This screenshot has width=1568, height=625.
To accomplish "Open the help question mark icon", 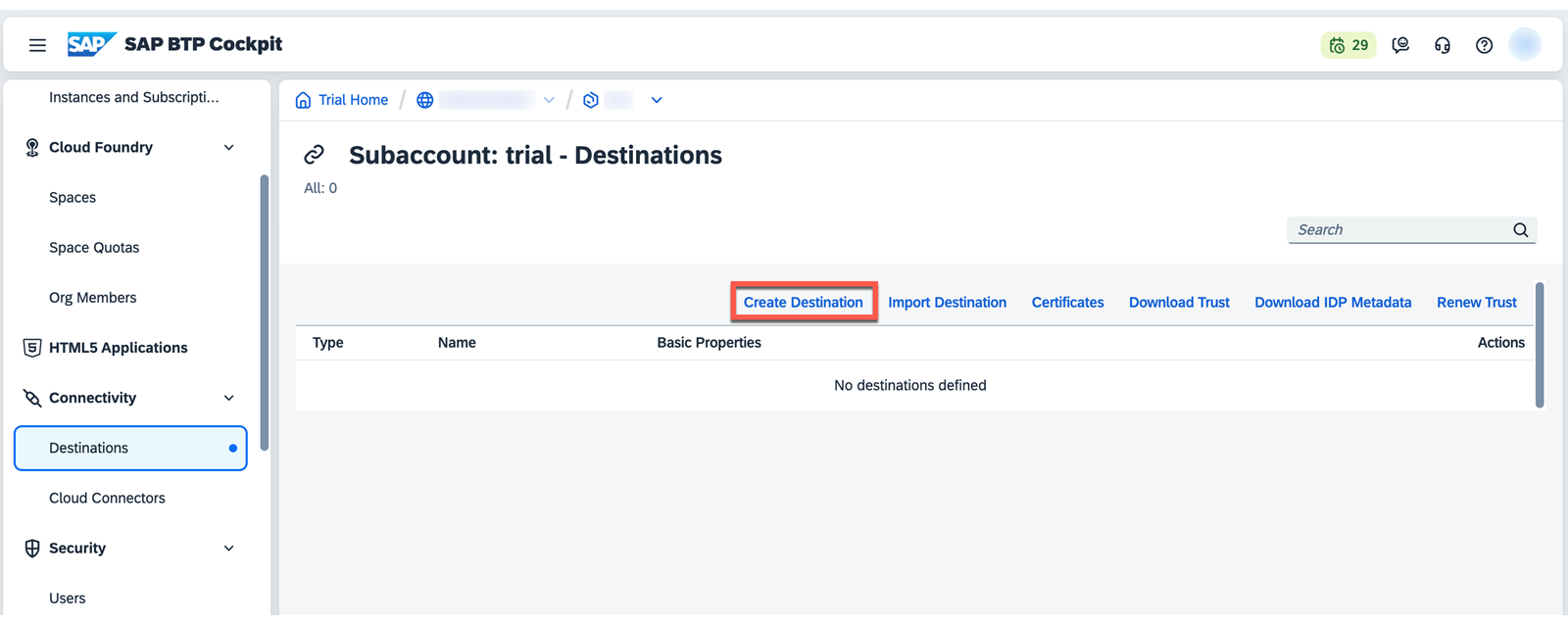I will point(1485,45).
